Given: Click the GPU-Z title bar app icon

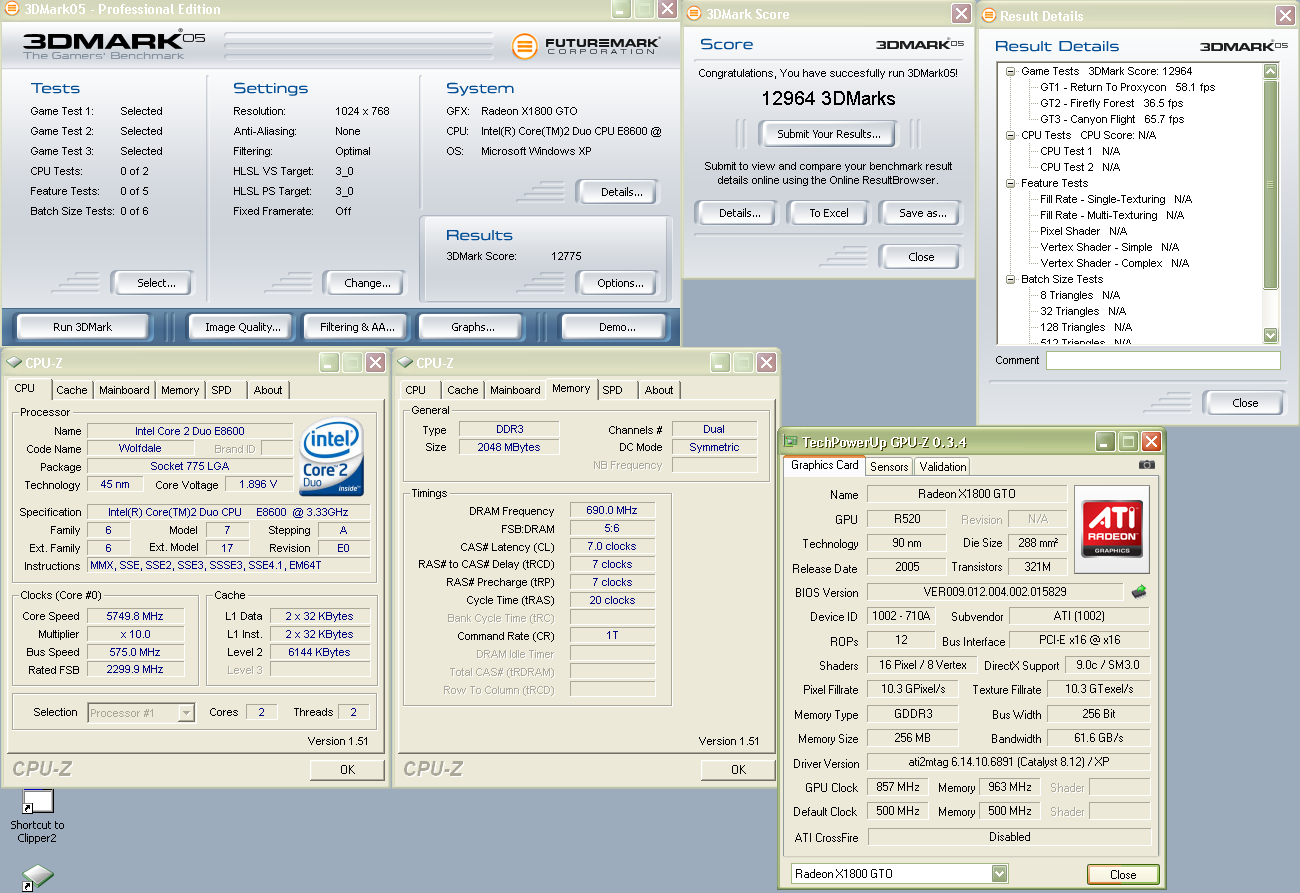Looking at the screenshot, I should click(791, 442).
